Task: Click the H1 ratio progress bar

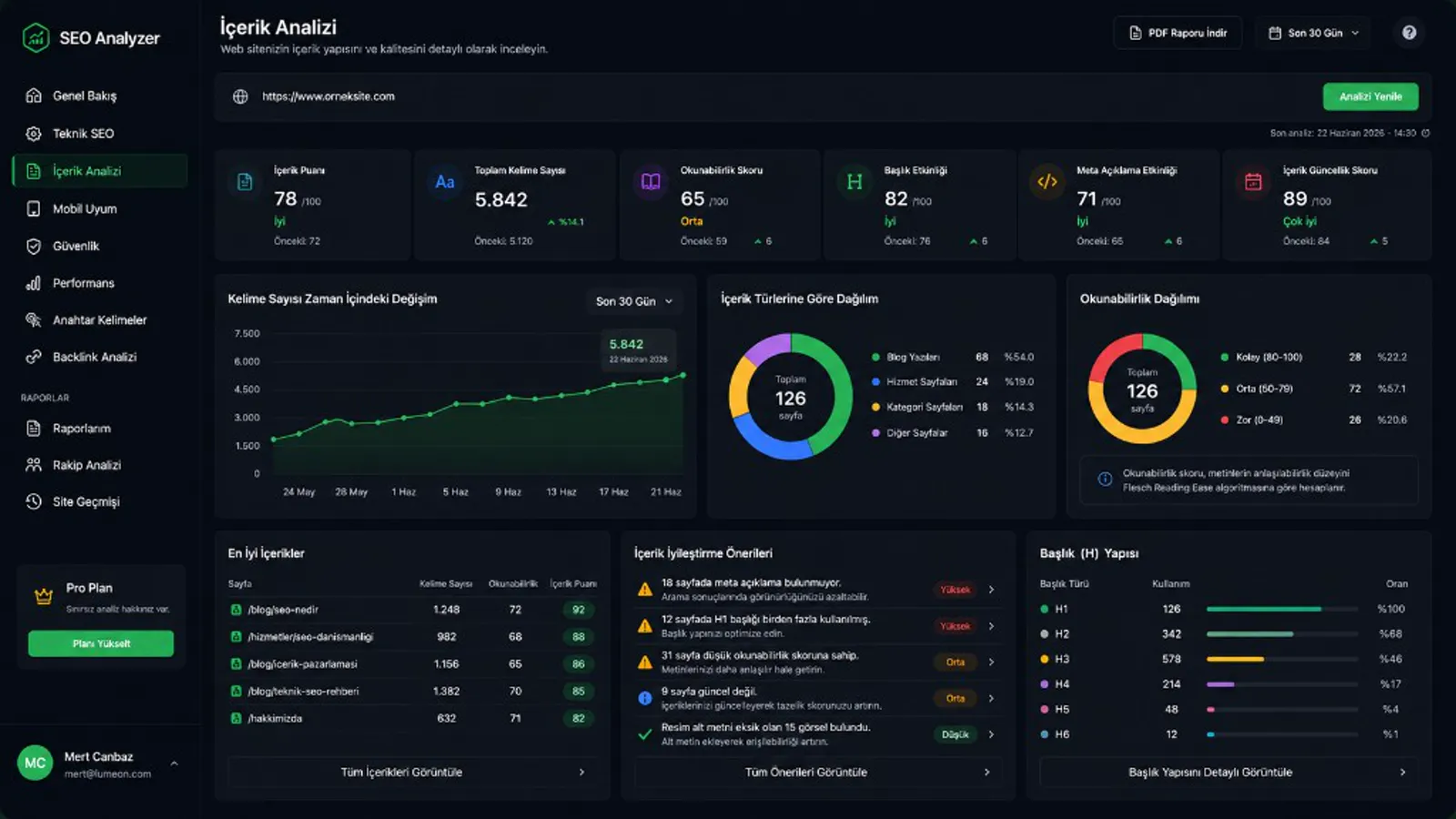Action: [x=1281, y=609]
